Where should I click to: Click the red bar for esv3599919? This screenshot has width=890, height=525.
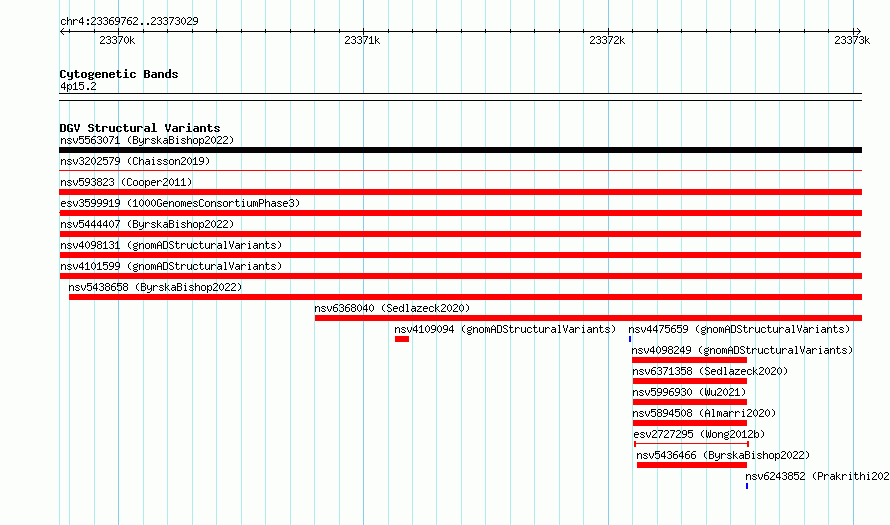(x=460, y=213)
